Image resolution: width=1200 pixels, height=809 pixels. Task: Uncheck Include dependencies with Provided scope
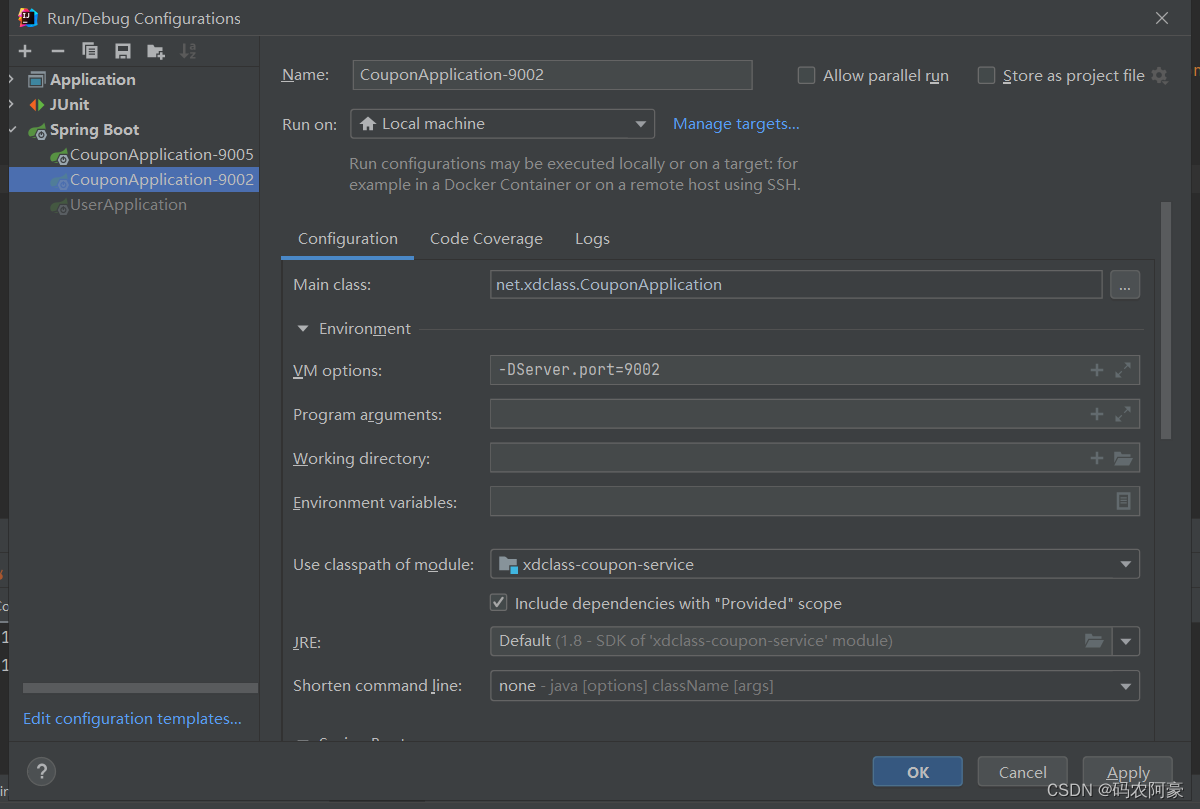coord(498,603)
